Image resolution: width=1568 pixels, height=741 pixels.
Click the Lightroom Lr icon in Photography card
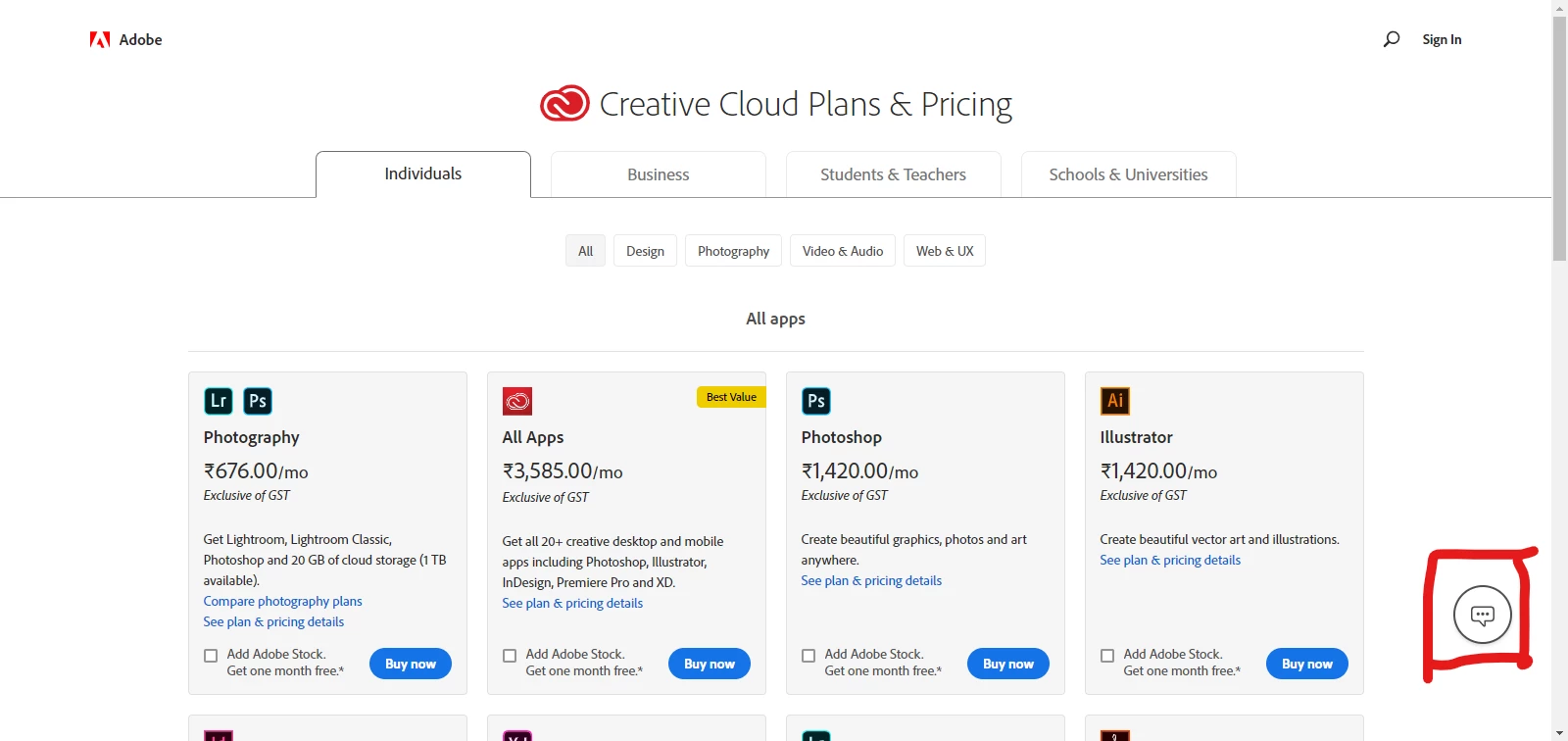[x=219, y=401]
